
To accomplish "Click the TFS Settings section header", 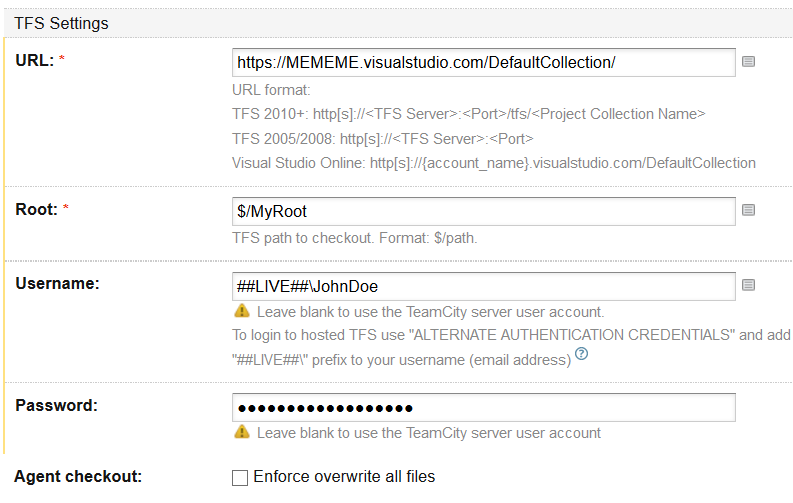I will pos(62,22).
